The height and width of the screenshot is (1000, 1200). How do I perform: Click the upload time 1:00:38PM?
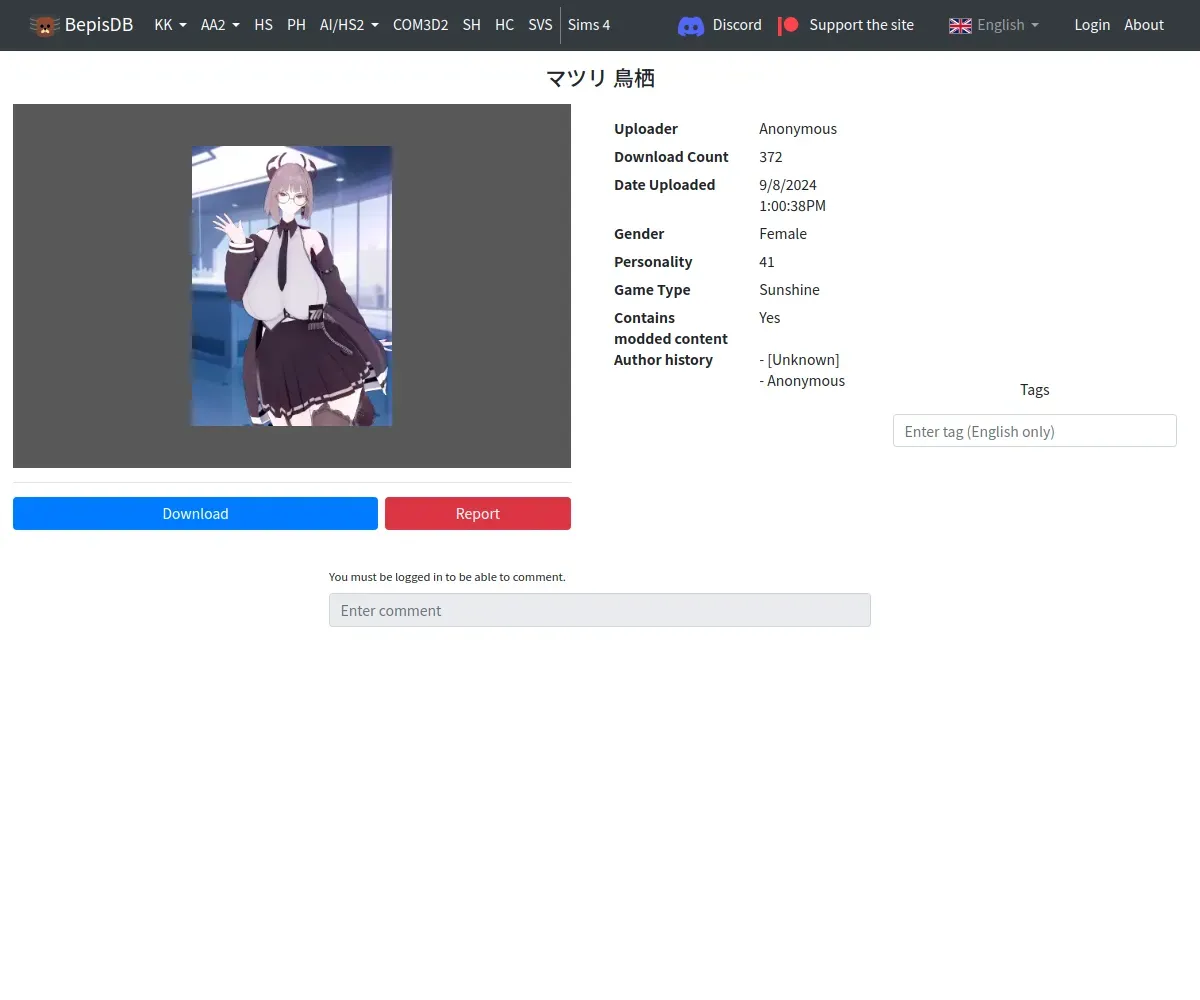[x=793, y=206]
